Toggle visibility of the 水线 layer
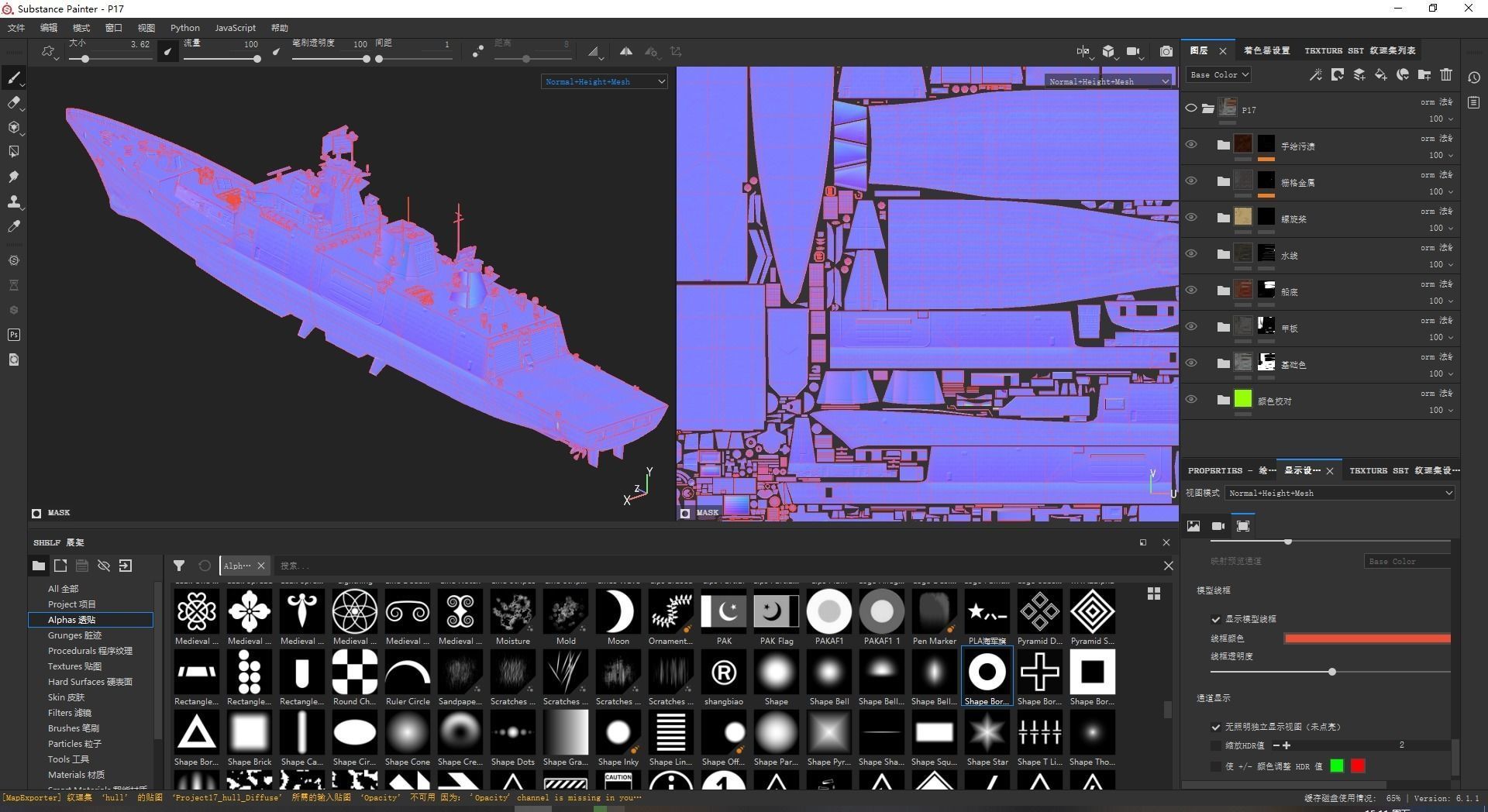This screenshot has width=1488, height=812. [1191, 253]
